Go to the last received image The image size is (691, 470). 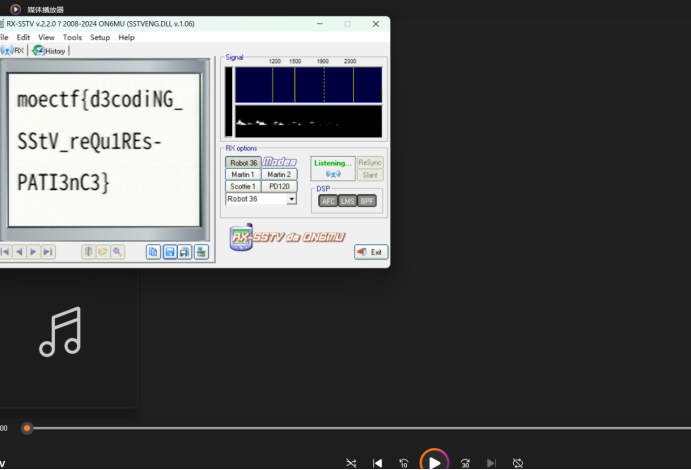48,252
